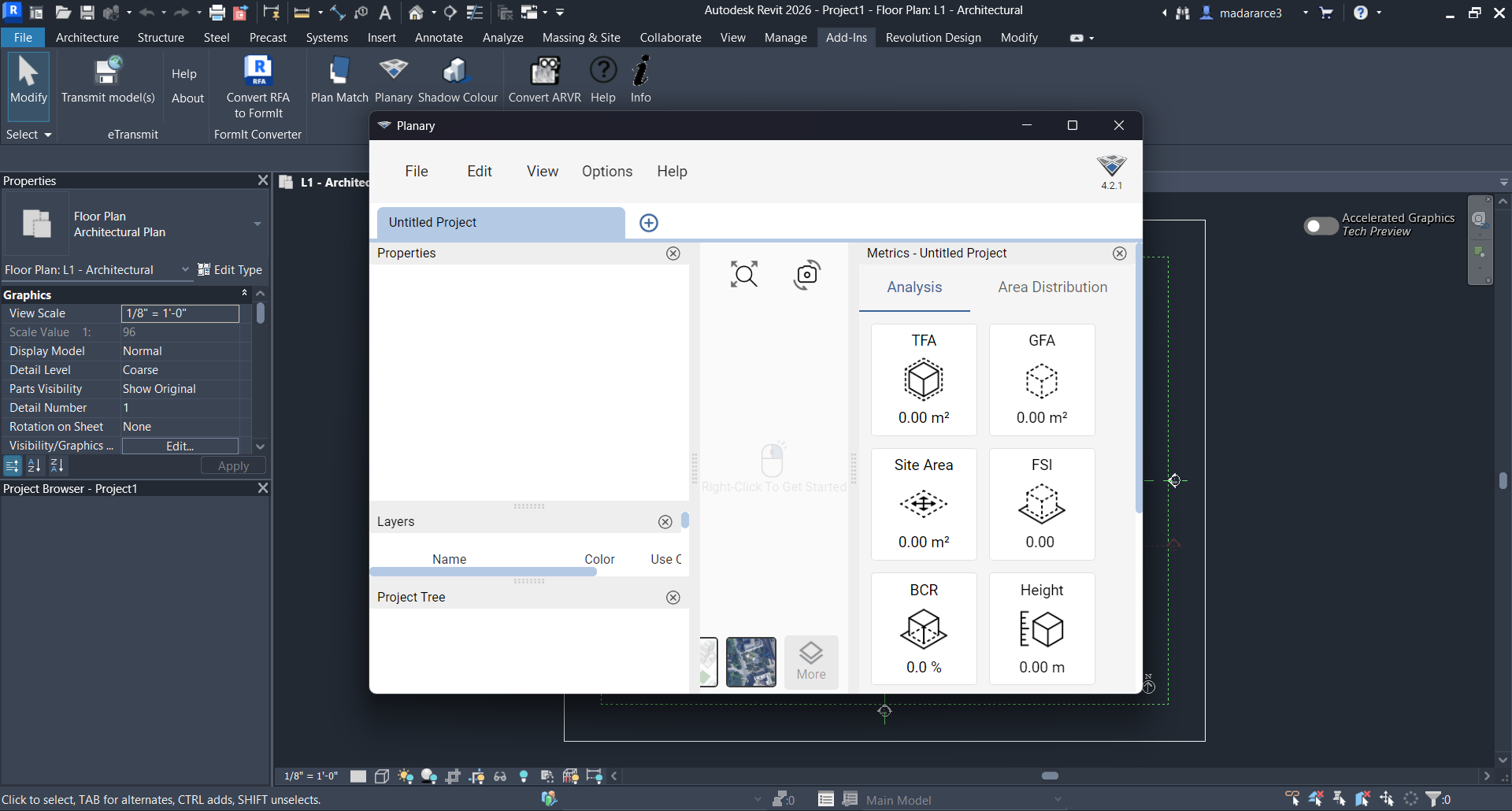Click Edit... for Visibility/Graphics overrides
The width and height of the screenshot is (1512, 811).
point(180,446)
